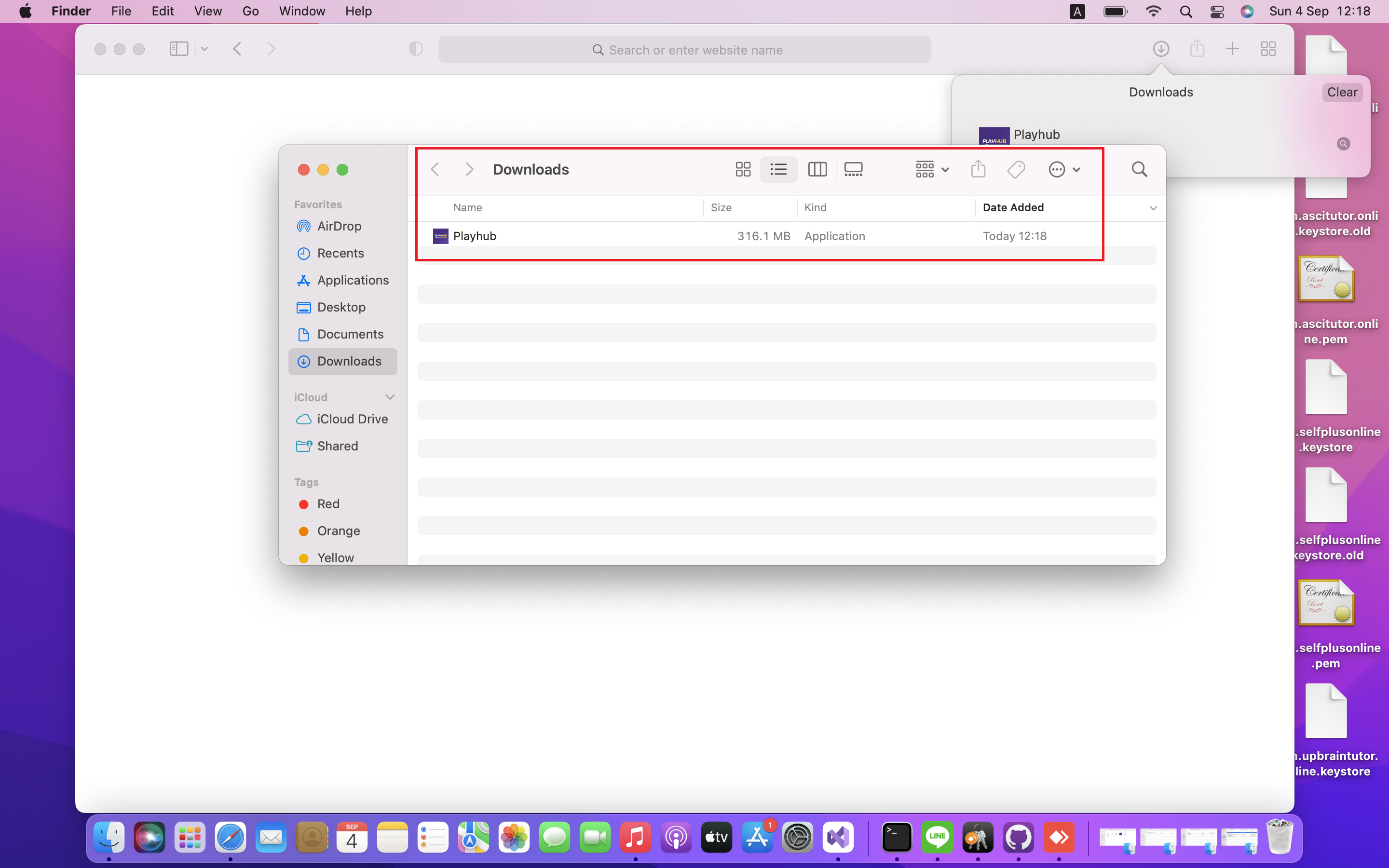This screenshot has width=1389, height=868.
Task: Open the Go menu
Action: point(250,11)
